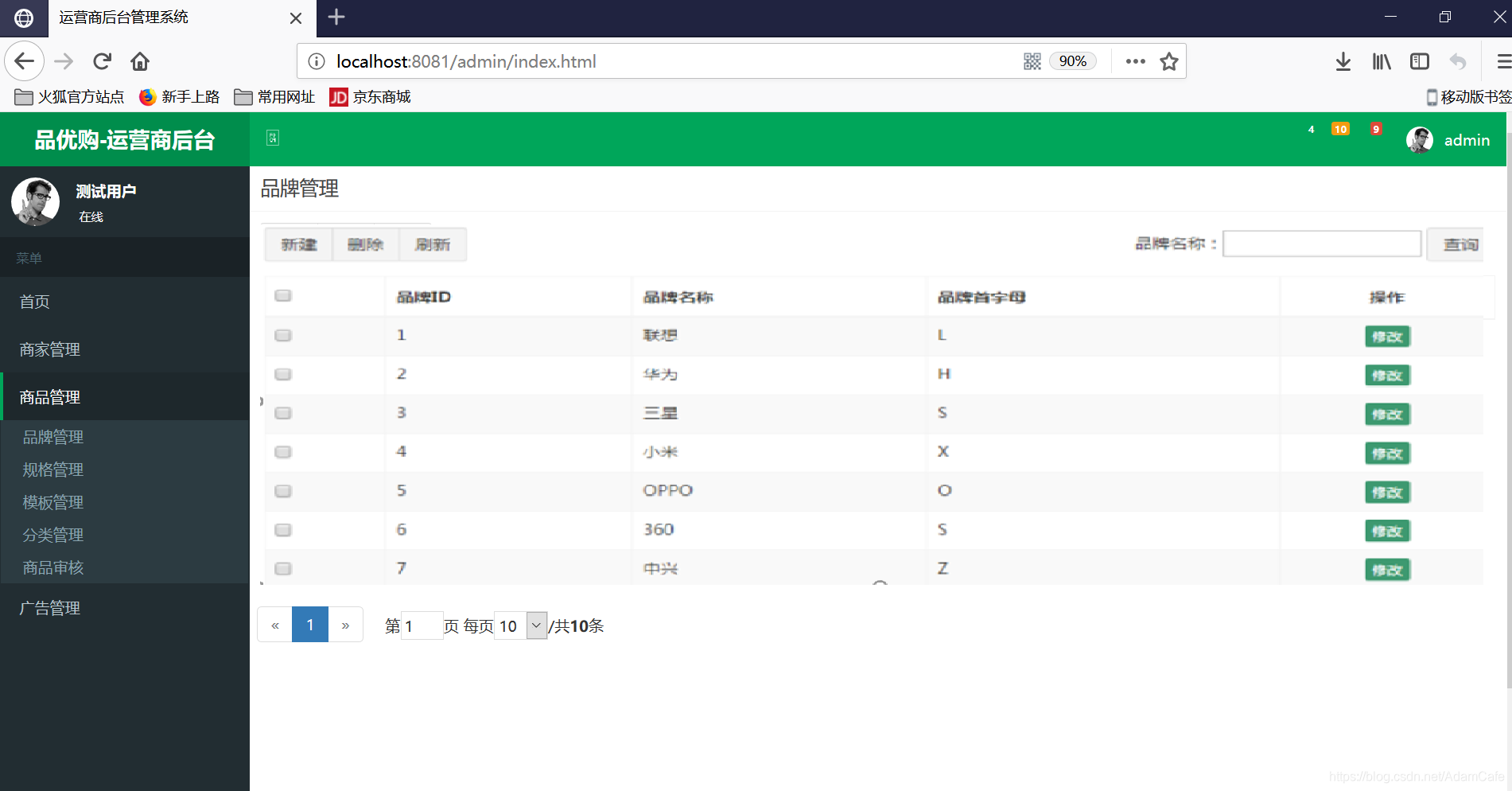The height and width of the screenshot is (791, 1512).
Task: Click the 刷新 button
Action: point(433,244)
